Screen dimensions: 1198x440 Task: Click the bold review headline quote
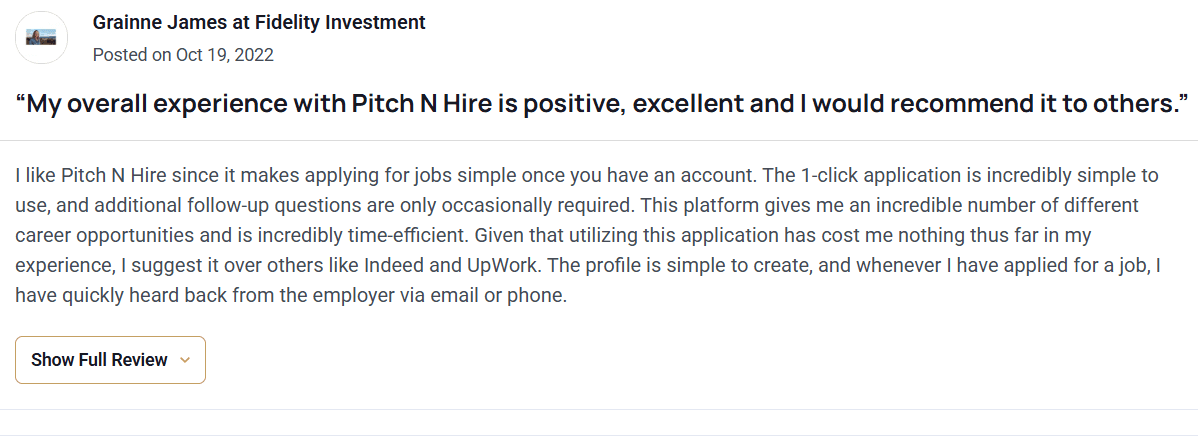pos(602,103)
